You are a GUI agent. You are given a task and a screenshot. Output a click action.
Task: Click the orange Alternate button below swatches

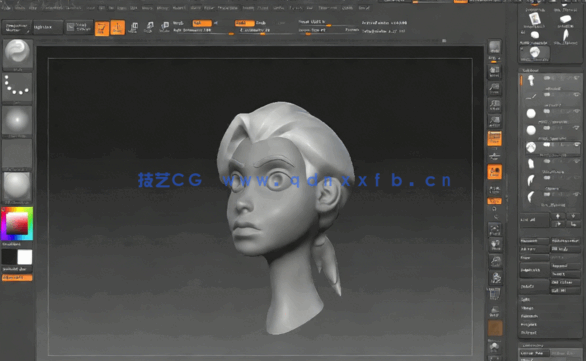(17, 278)
